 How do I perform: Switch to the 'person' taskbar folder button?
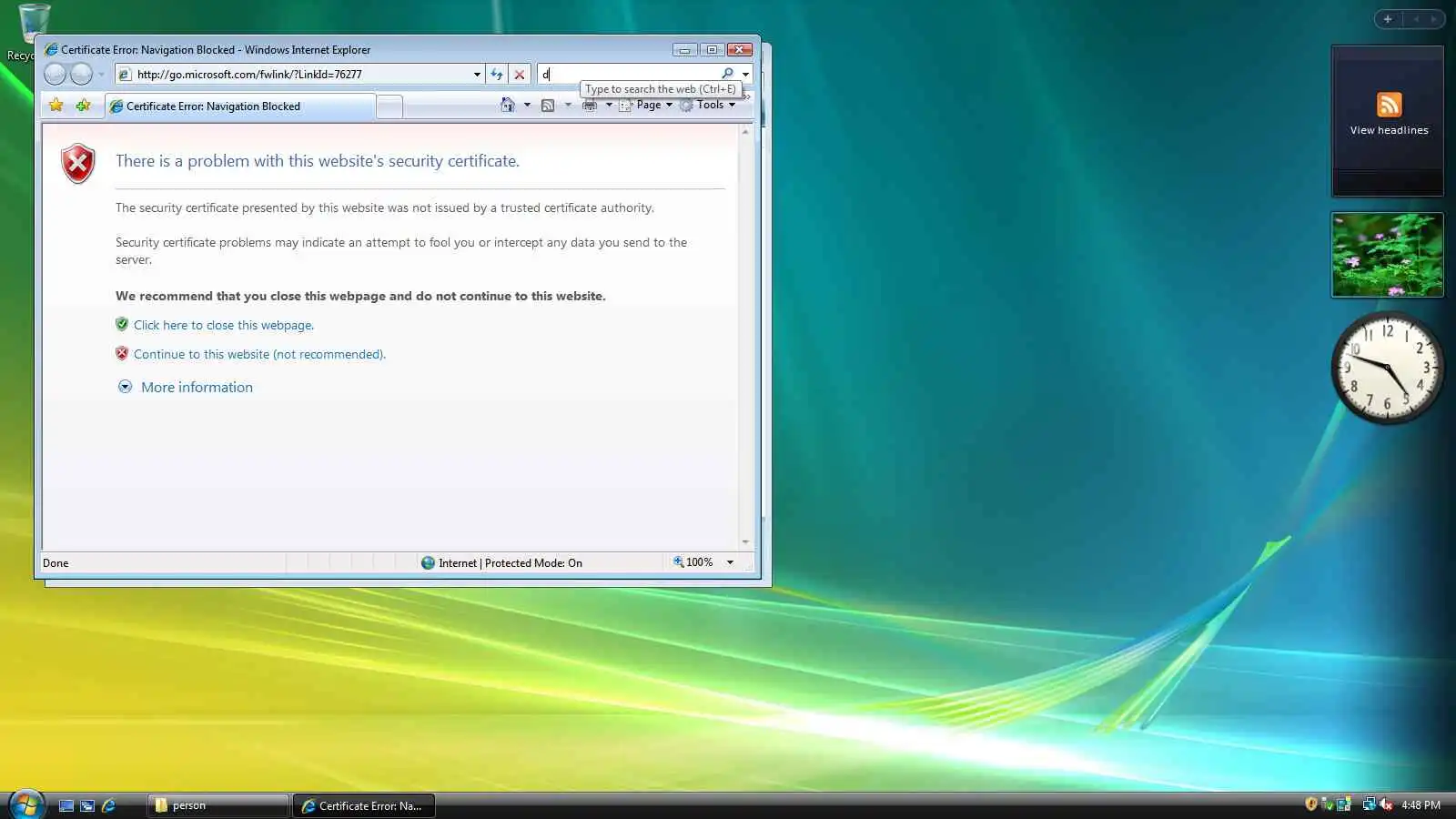[217, 805]
